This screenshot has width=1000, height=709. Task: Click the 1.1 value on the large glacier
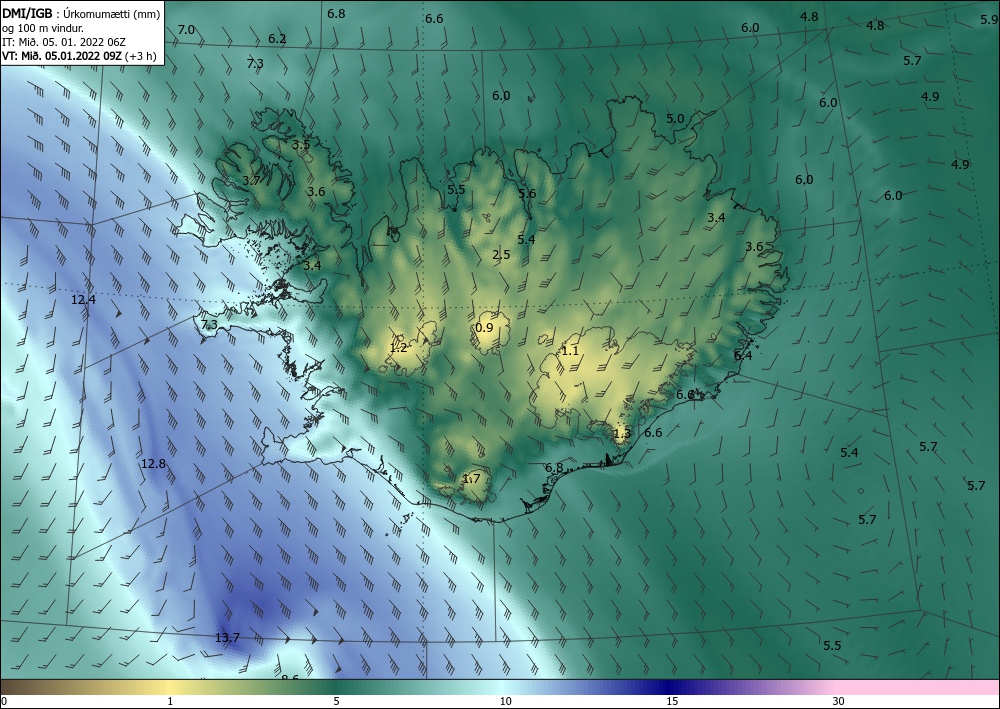point(570,351)
